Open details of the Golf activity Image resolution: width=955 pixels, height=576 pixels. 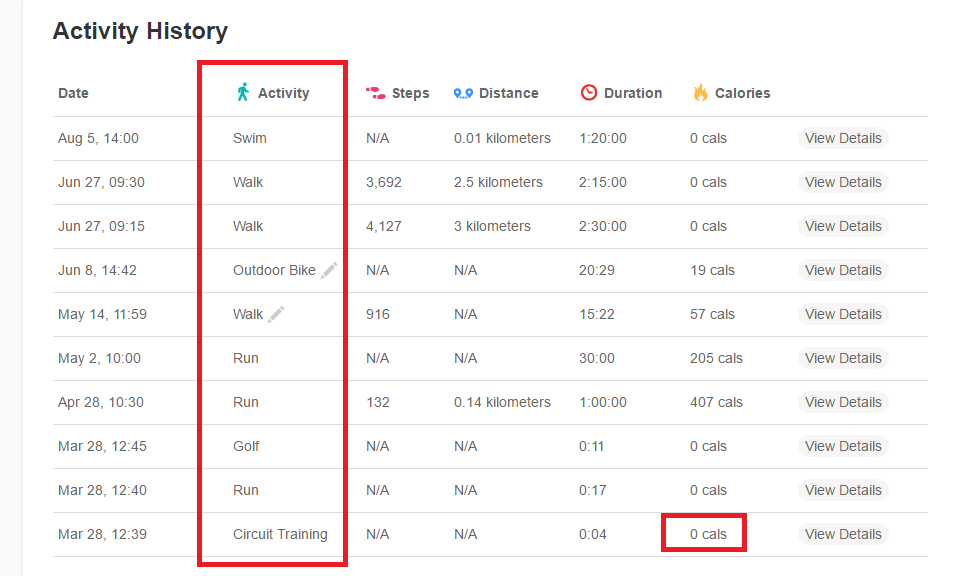843,446
